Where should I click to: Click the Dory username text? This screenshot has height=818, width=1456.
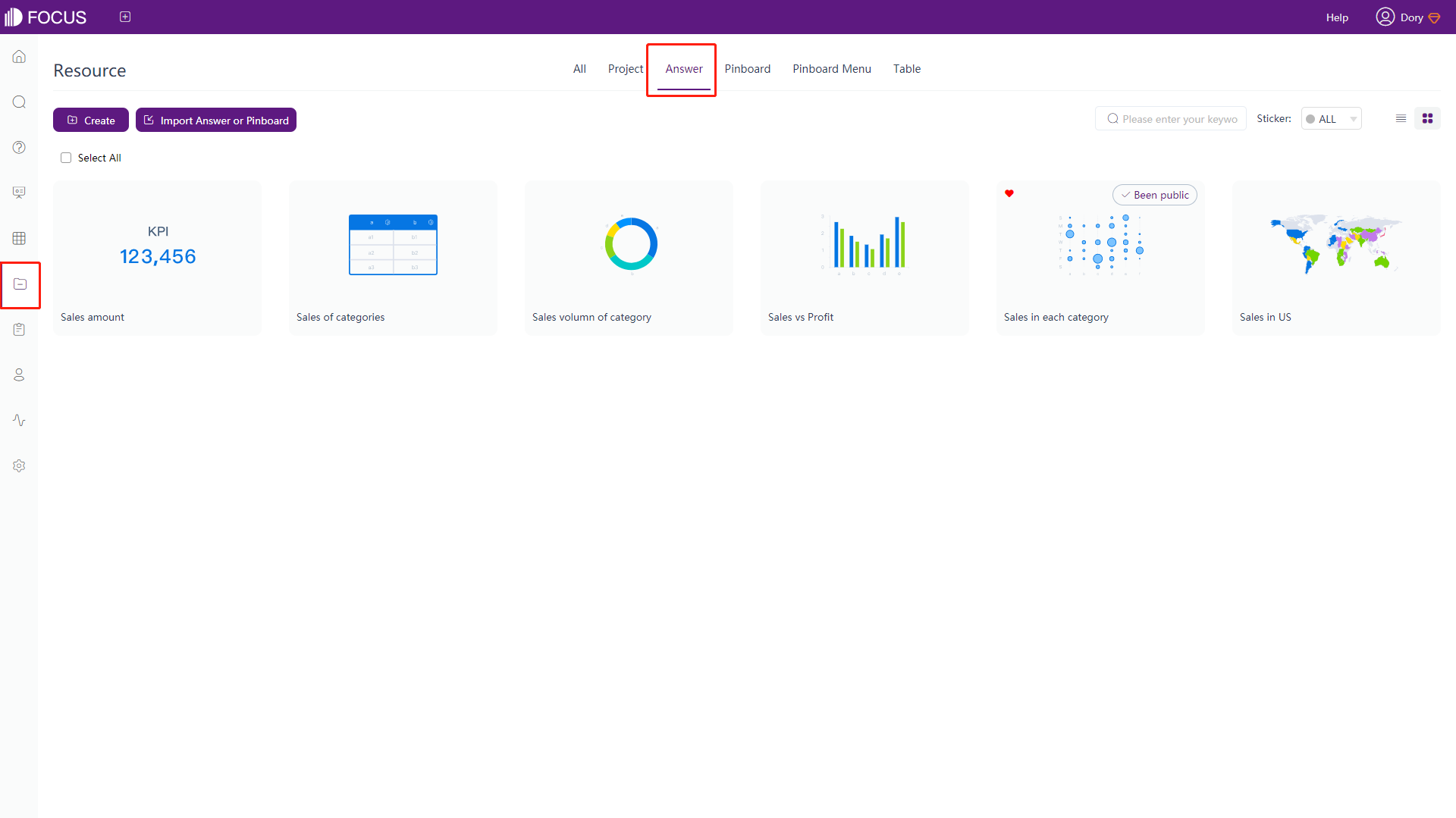[1411, 17]
